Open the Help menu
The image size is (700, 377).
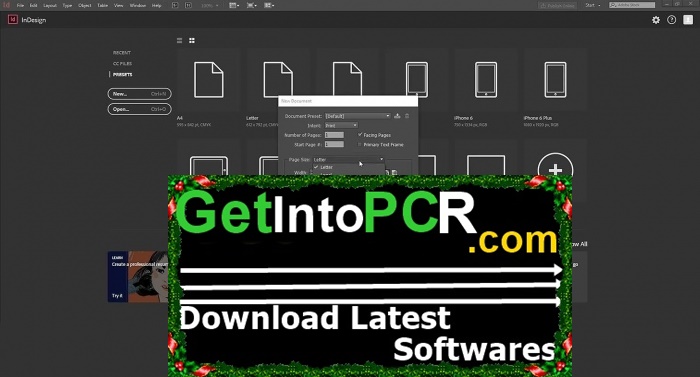[156, 5]
